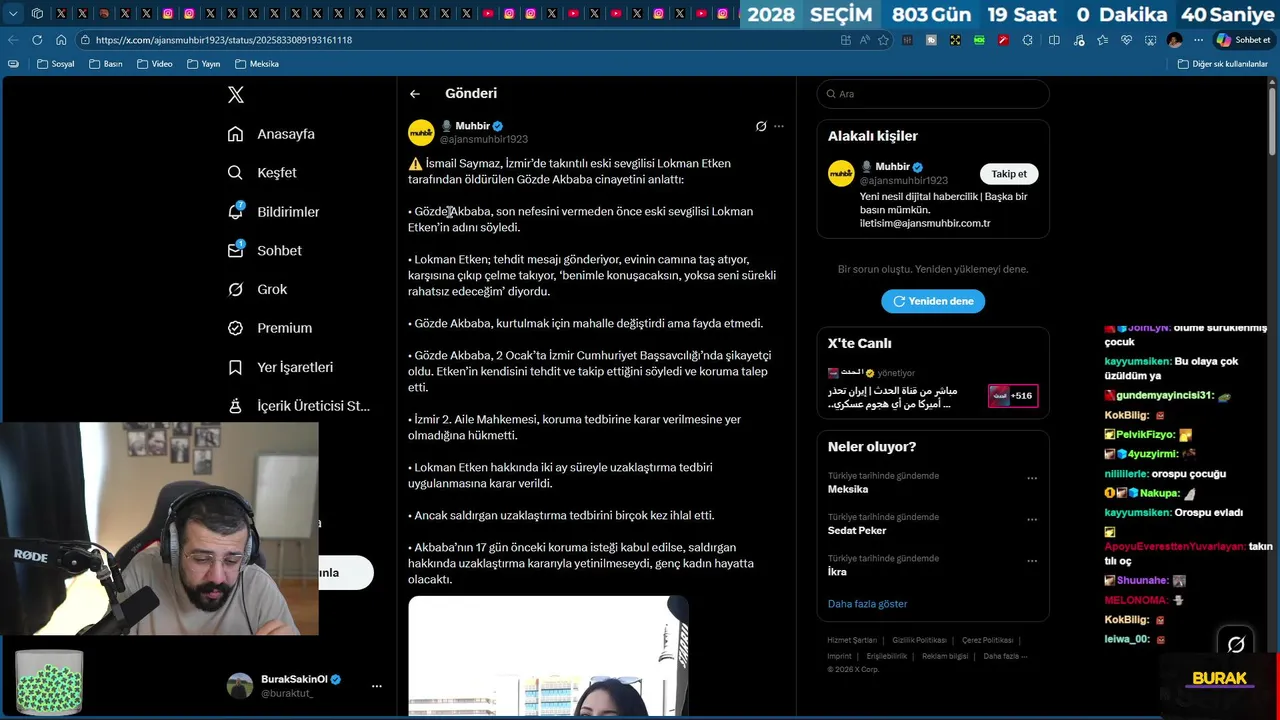The width and height of the screenshot is (1280, 720).
Task: View site information lock icon
Action: pos(86,40)
